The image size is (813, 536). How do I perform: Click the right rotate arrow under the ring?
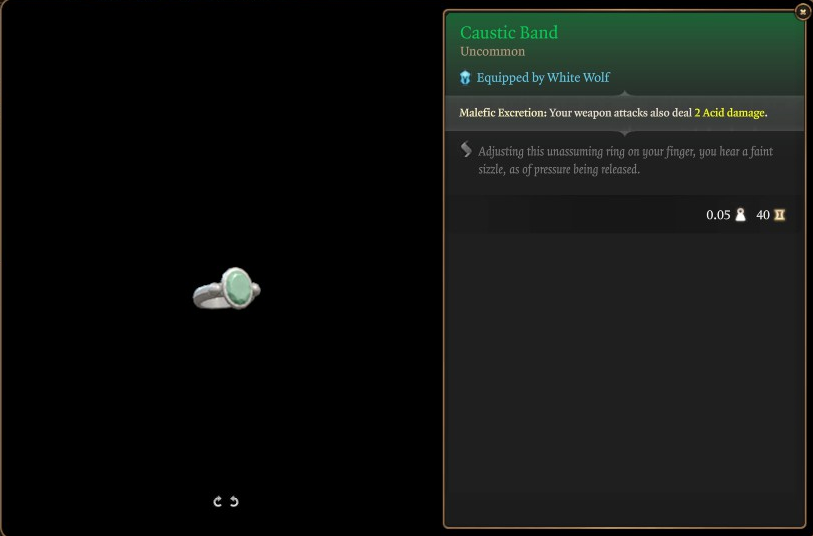click(x=234, y=501)
